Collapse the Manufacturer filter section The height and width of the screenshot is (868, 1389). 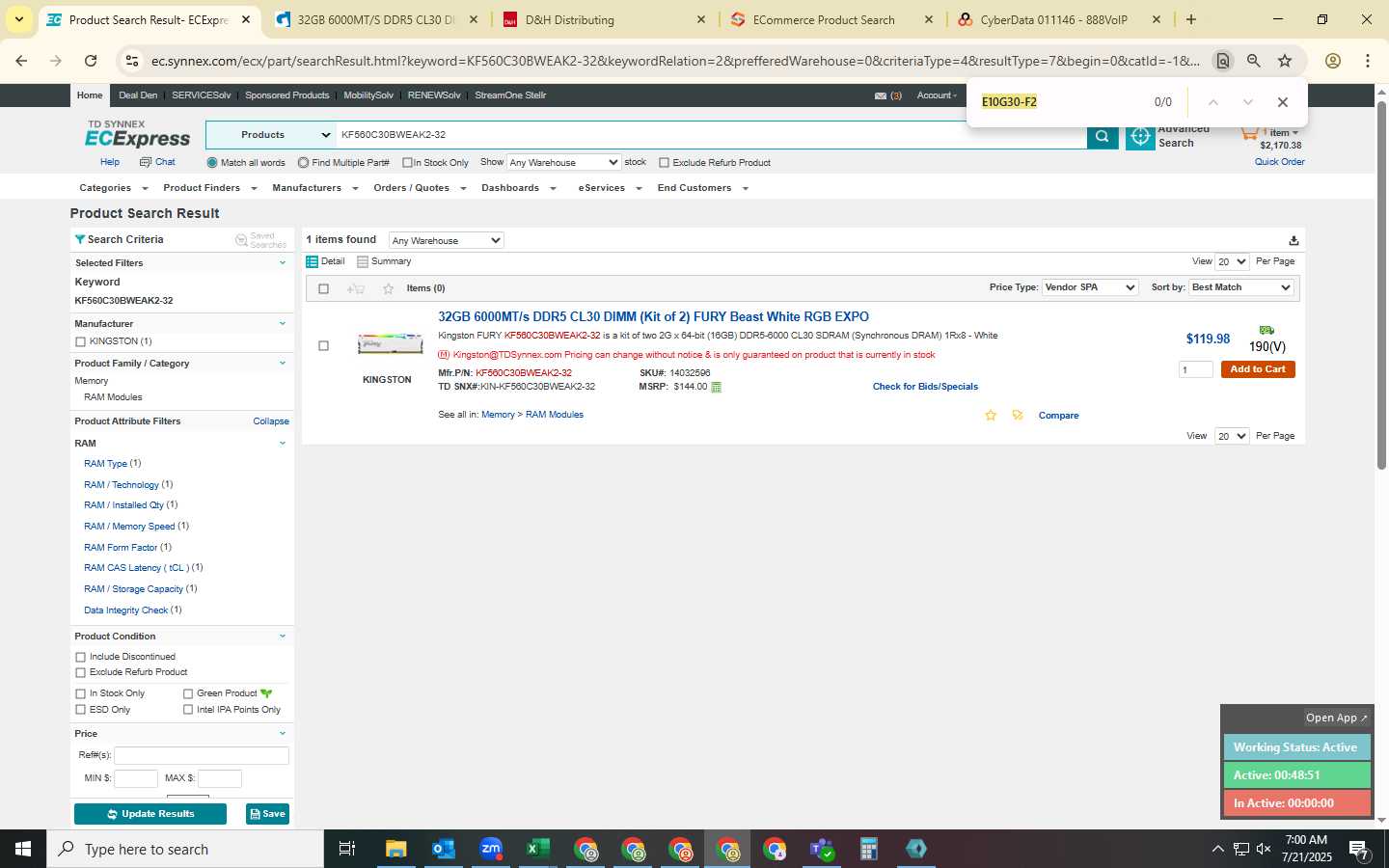283,324
